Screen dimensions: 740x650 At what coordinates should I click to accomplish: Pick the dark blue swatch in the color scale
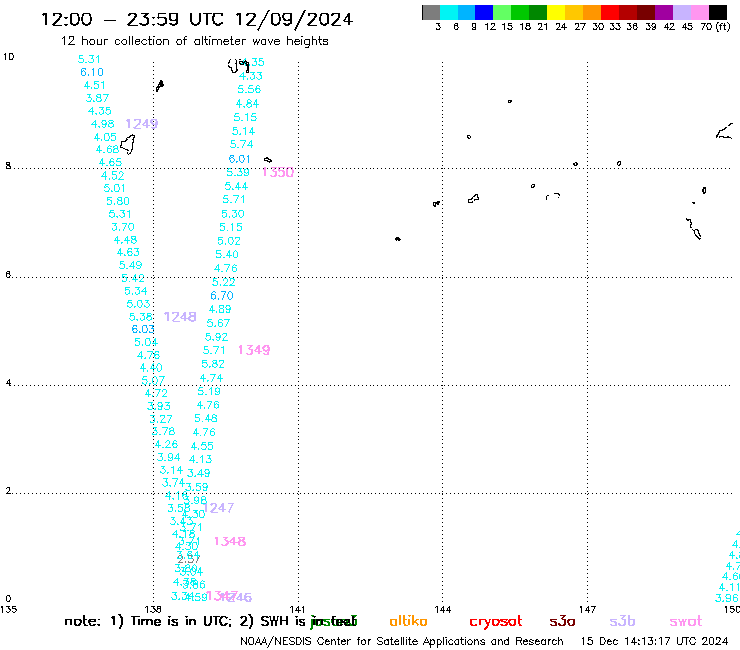tap(484, 12)
